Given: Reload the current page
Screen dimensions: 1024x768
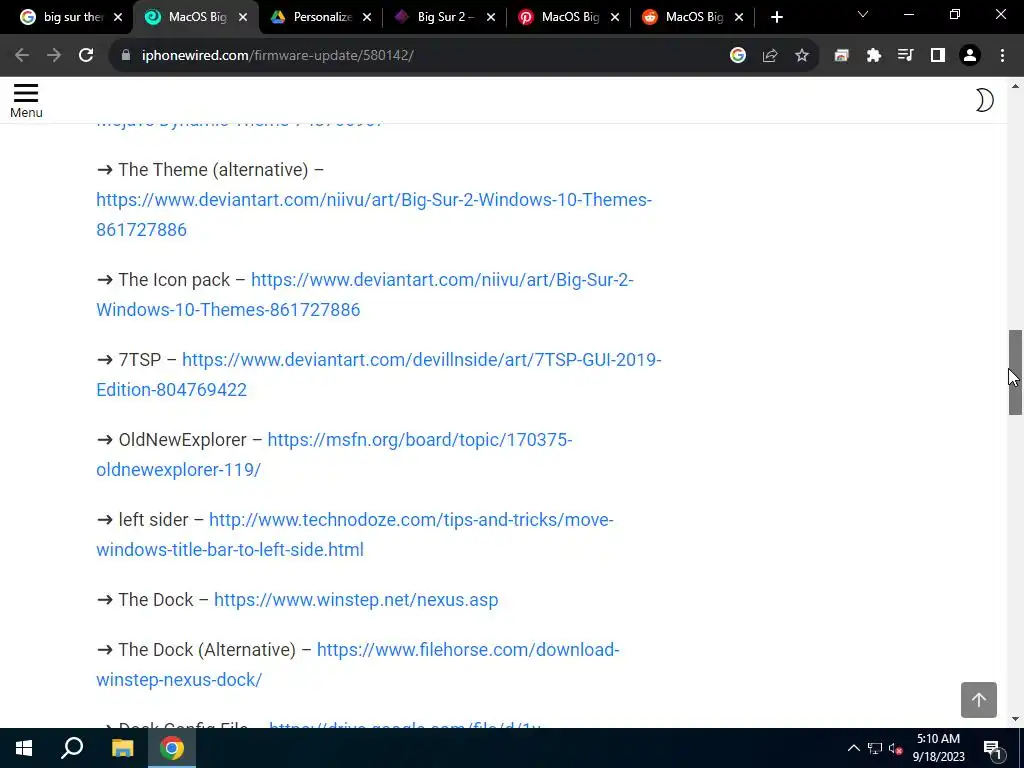Looking at the screenshot, I should tap(86, 56).
